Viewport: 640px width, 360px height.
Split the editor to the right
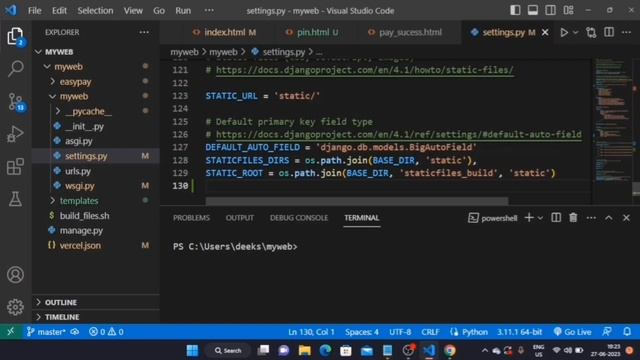coord(609,32)
